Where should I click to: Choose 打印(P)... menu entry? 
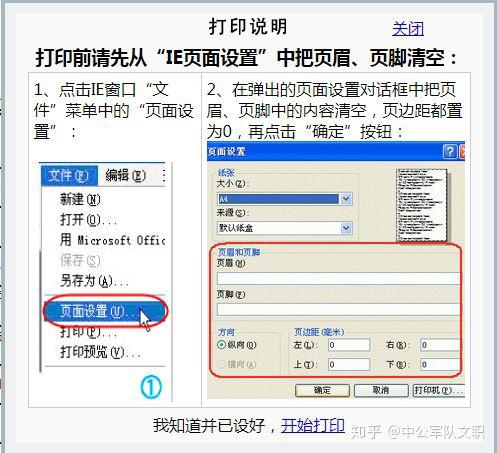(88, 332)
